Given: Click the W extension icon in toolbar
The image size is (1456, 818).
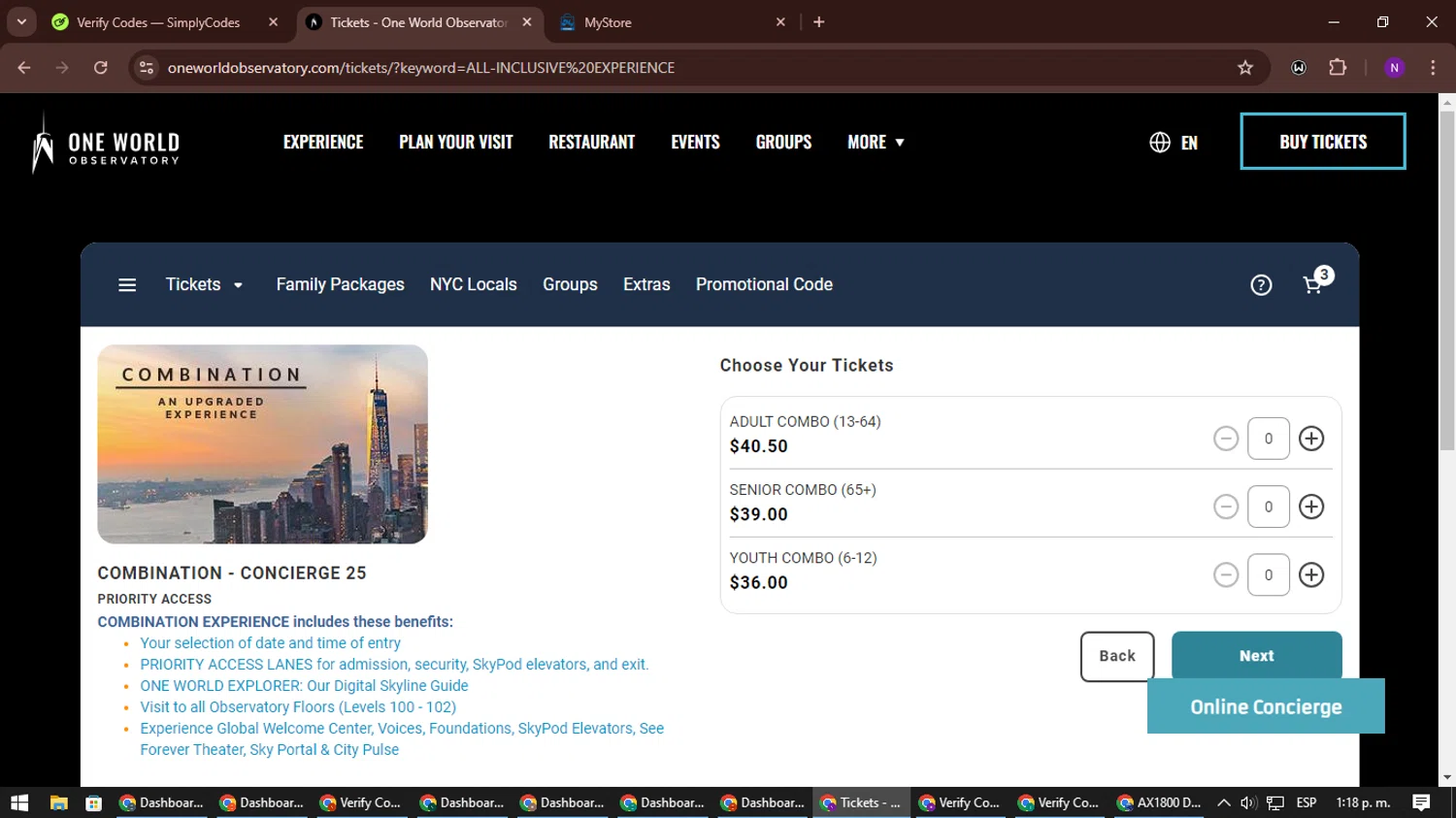Looking at the screenshot, I should pos(1299,67).
